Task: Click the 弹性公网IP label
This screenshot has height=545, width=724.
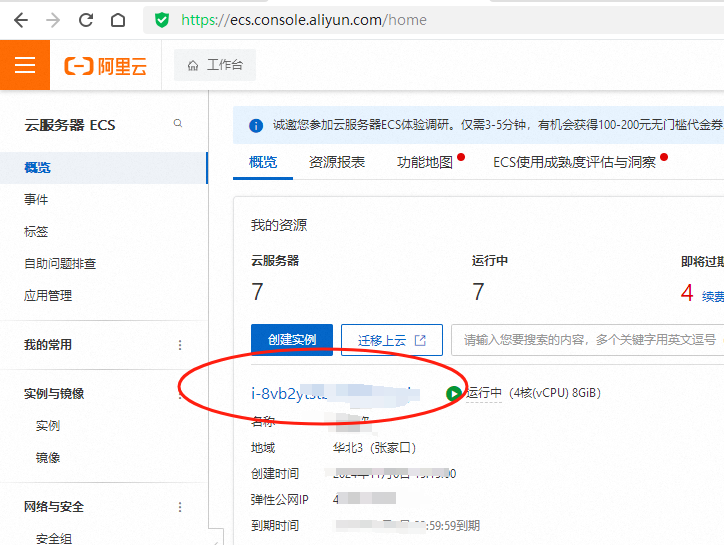Action: (x=279, y=500)
